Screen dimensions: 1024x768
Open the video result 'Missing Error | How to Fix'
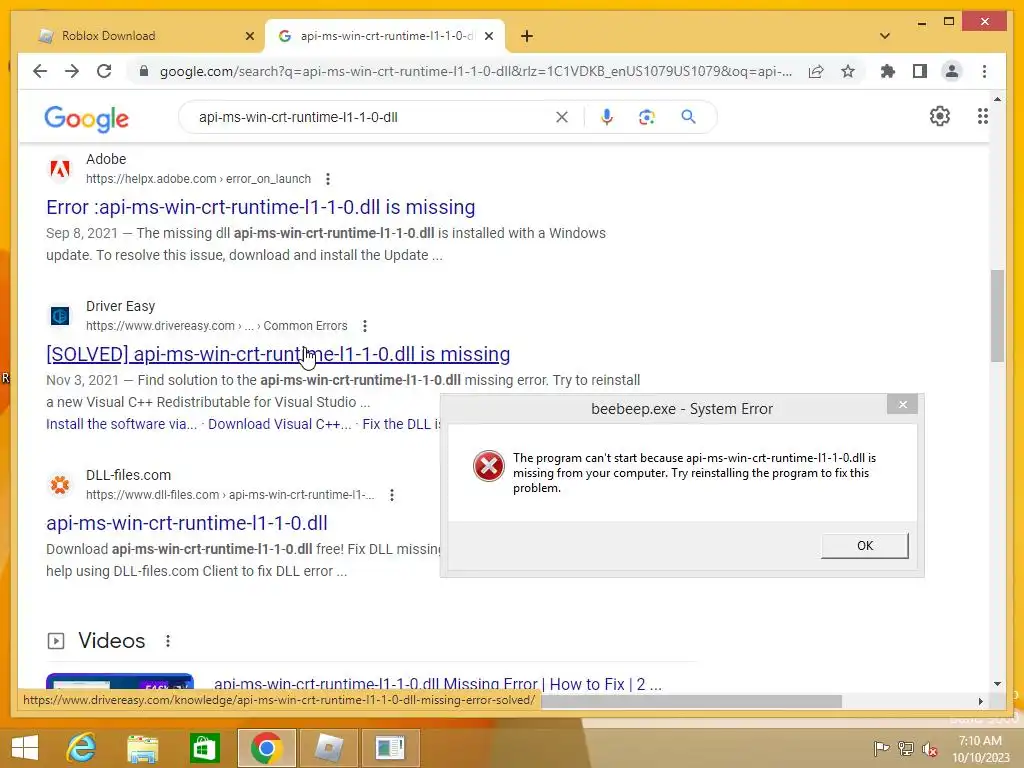pyautogui.click(x=438, y=684)
